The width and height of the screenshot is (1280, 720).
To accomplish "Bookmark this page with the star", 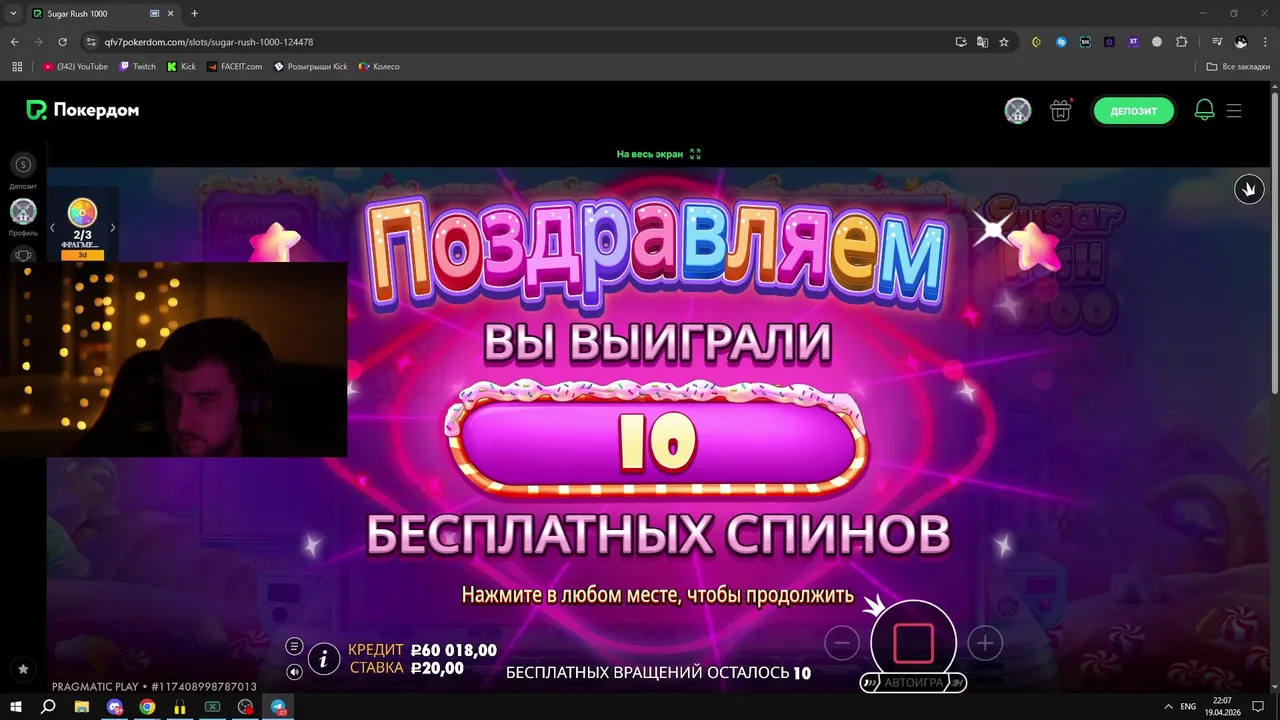I will pyautogui.click(x=1004, y=42).
